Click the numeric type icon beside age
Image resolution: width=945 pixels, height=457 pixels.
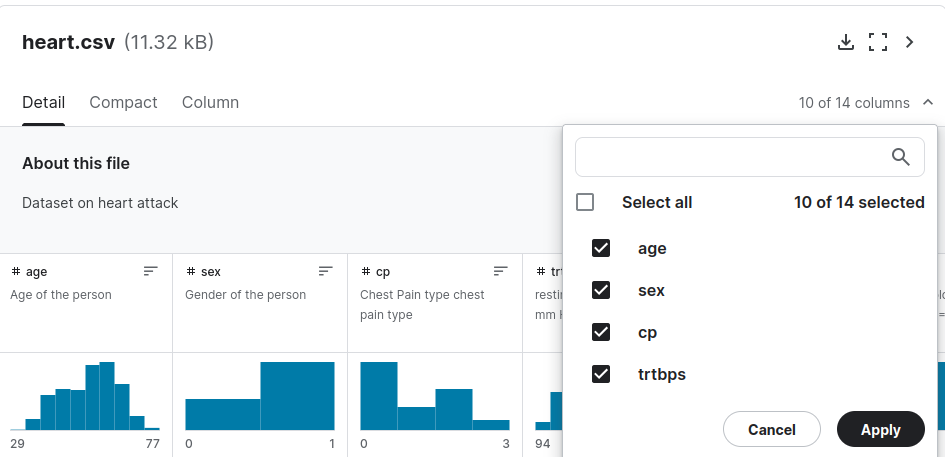click(x=16, y=271)
